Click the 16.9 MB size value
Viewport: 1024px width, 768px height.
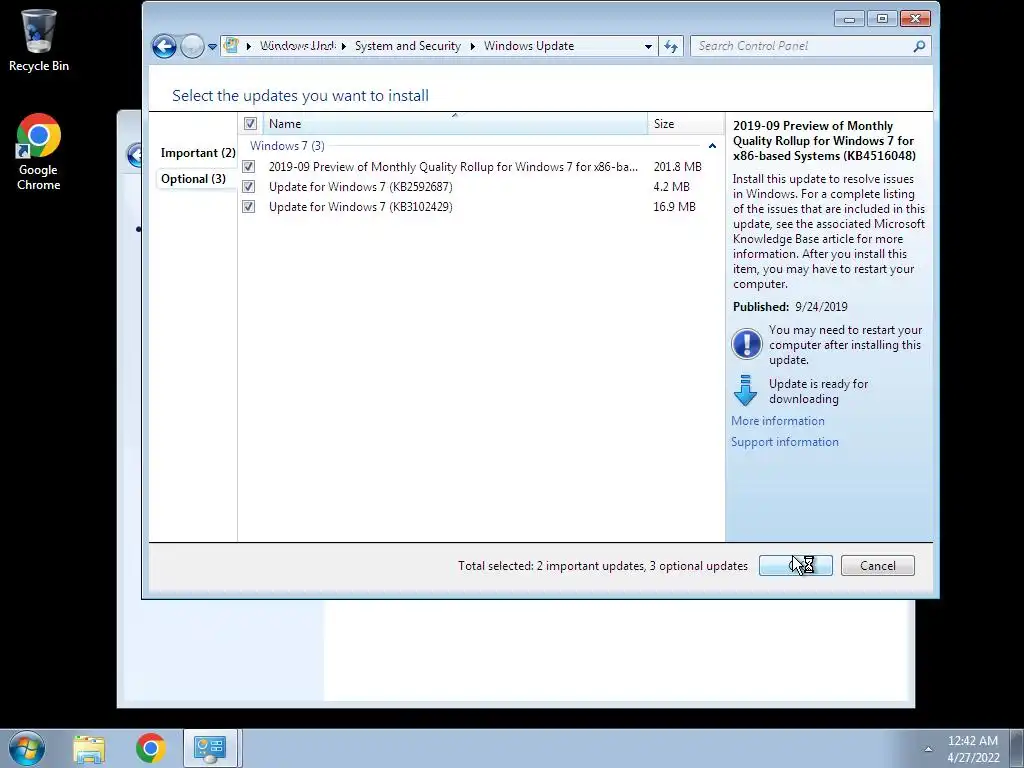tap(674, 207)
